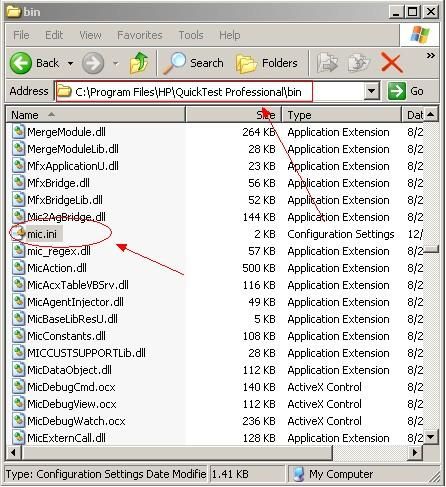Click horizontal scrollbar left arrow
The height and width of the screenshot is (487, 446).
click(x=13, y=453)
